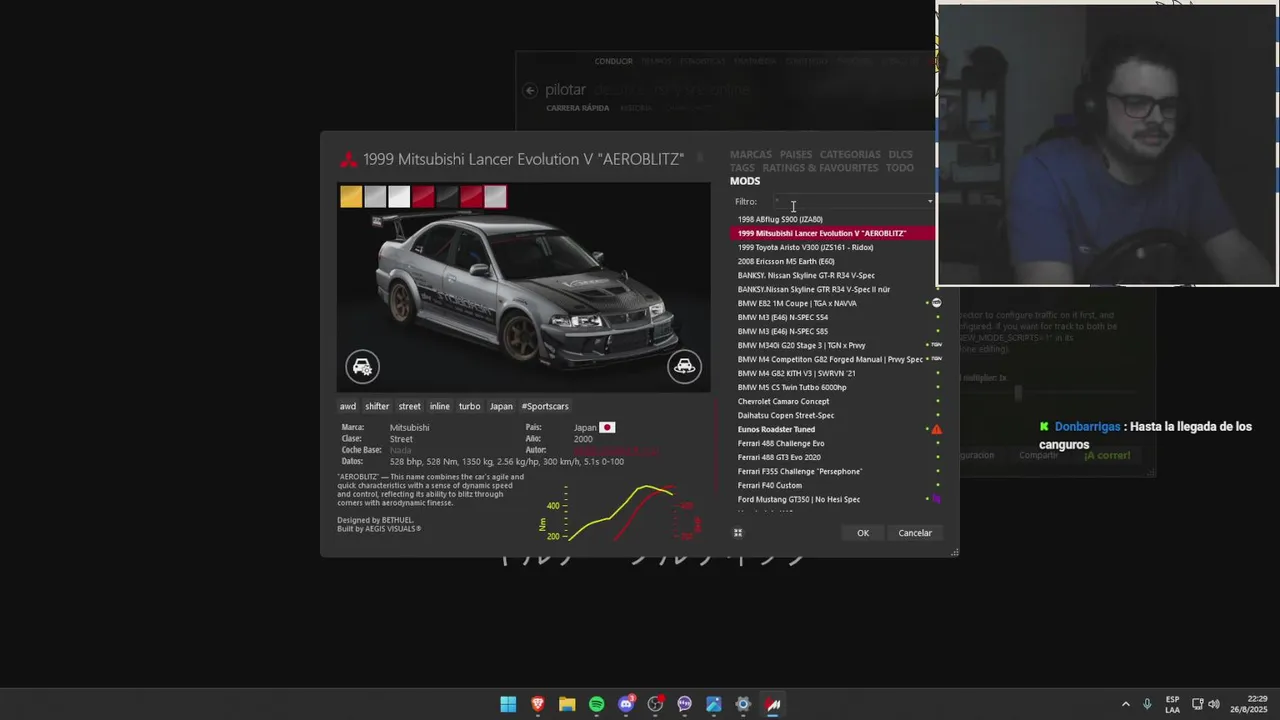1280x720 pixels.
Task: Confirm selection with OK button
Action: click(x=863, y=533)
